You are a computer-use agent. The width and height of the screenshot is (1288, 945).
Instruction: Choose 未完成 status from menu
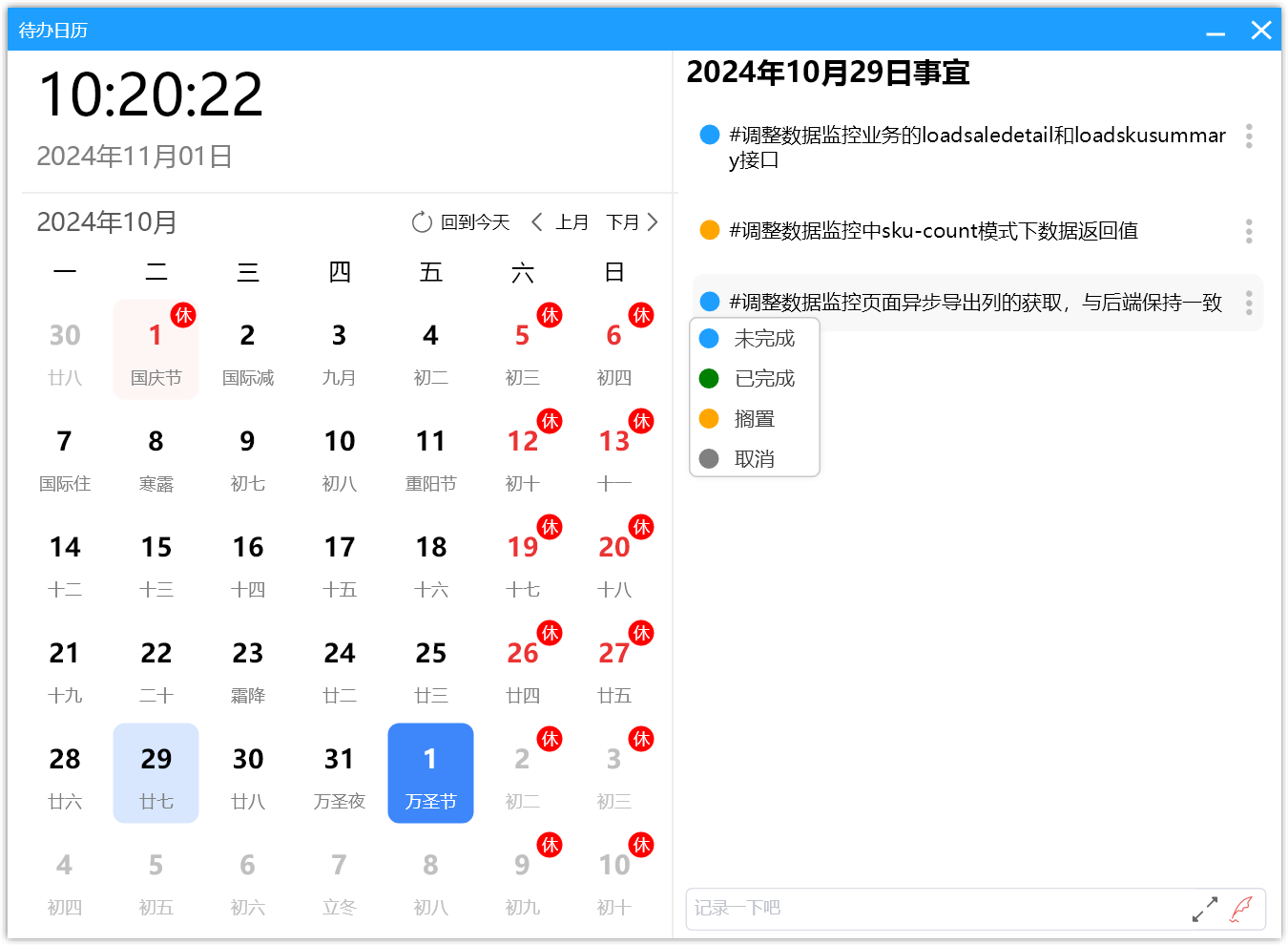pyautogui.click(x=754, y=339)
